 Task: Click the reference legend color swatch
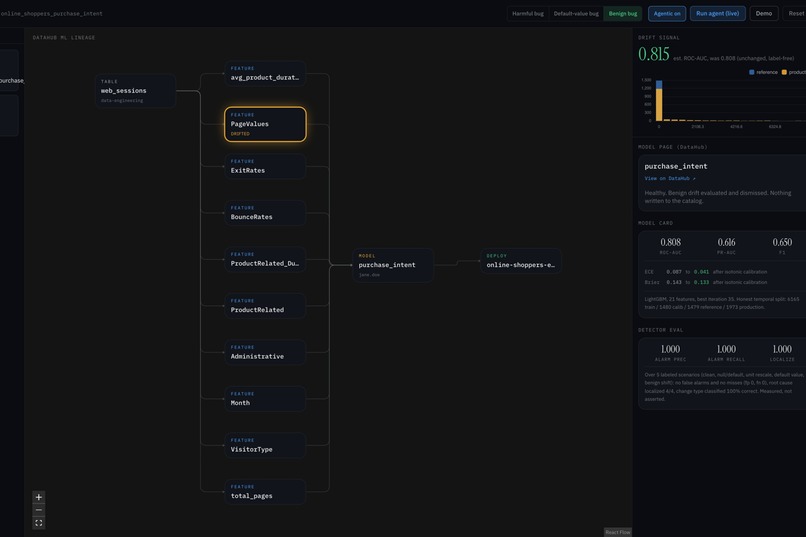752,72
